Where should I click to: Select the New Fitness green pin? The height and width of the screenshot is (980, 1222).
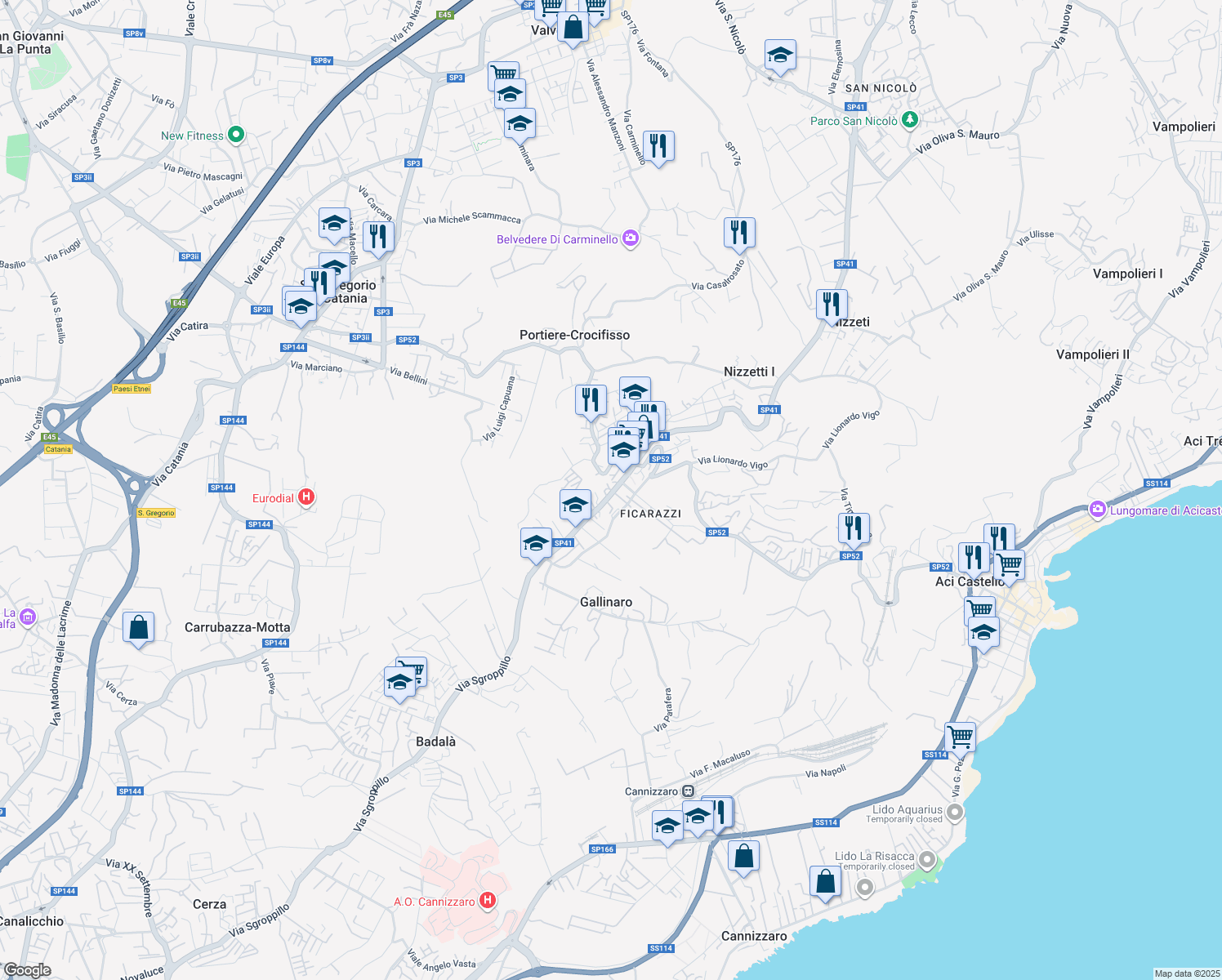[236, 134]
